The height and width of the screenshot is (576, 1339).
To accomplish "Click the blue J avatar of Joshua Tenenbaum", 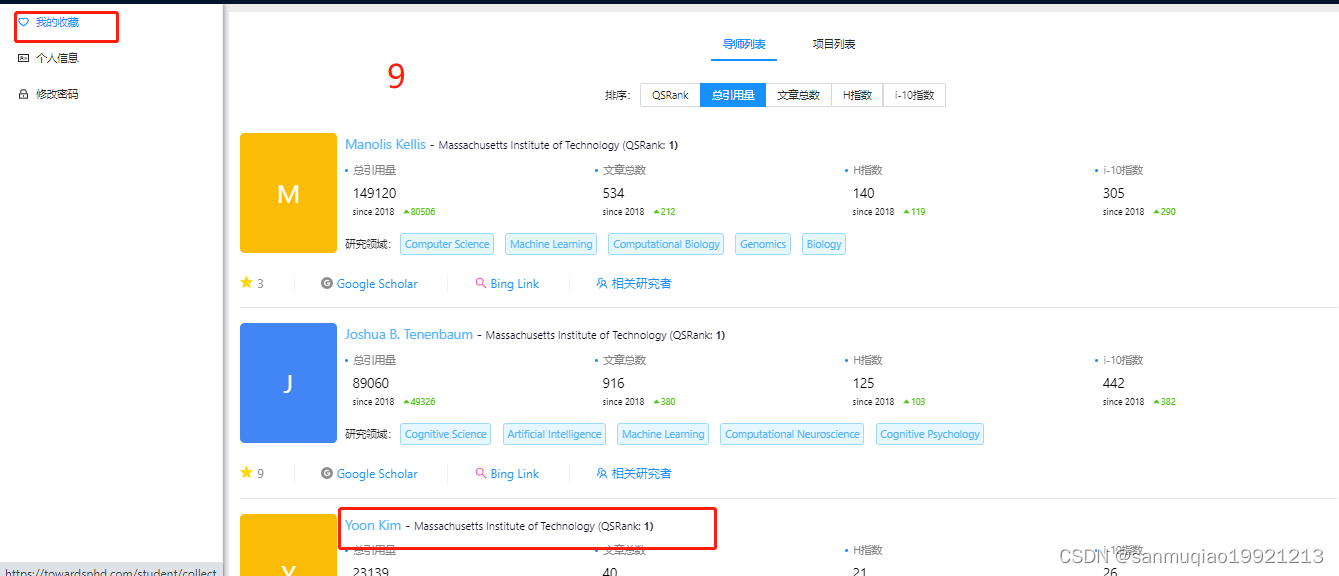I will tap(288, 383).
